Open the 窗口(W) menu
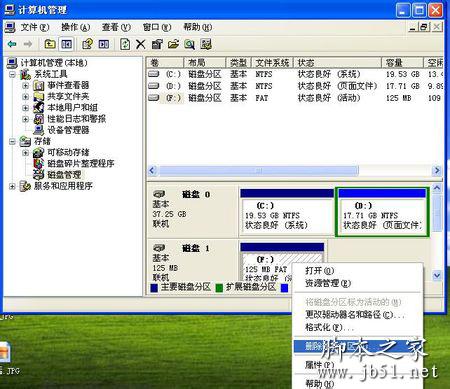This screenshot has width=450, height=389. [157, 27]
